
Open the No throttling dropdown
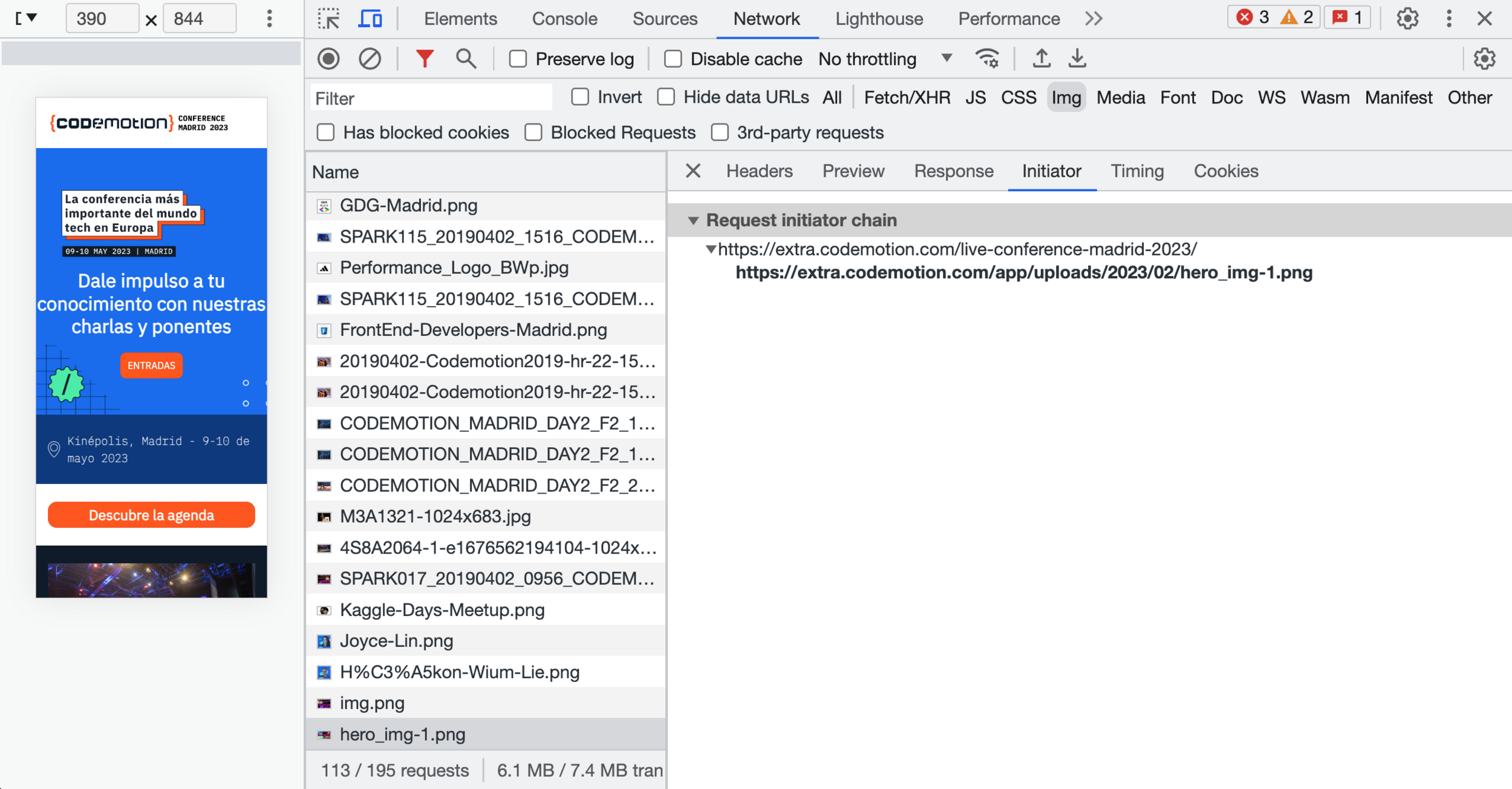pos(885,59)
